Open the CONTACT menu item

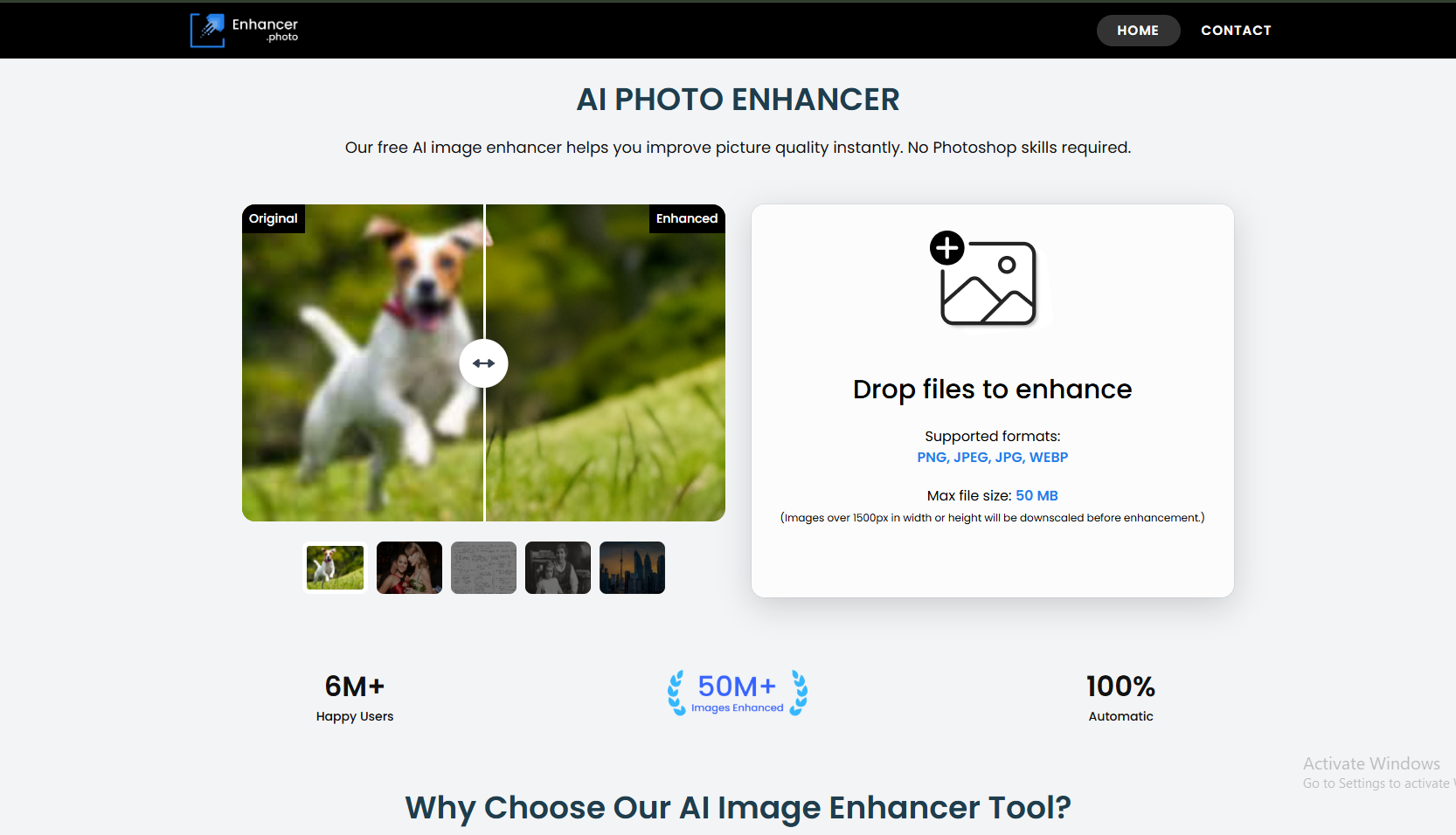[x=1236, y=31]
